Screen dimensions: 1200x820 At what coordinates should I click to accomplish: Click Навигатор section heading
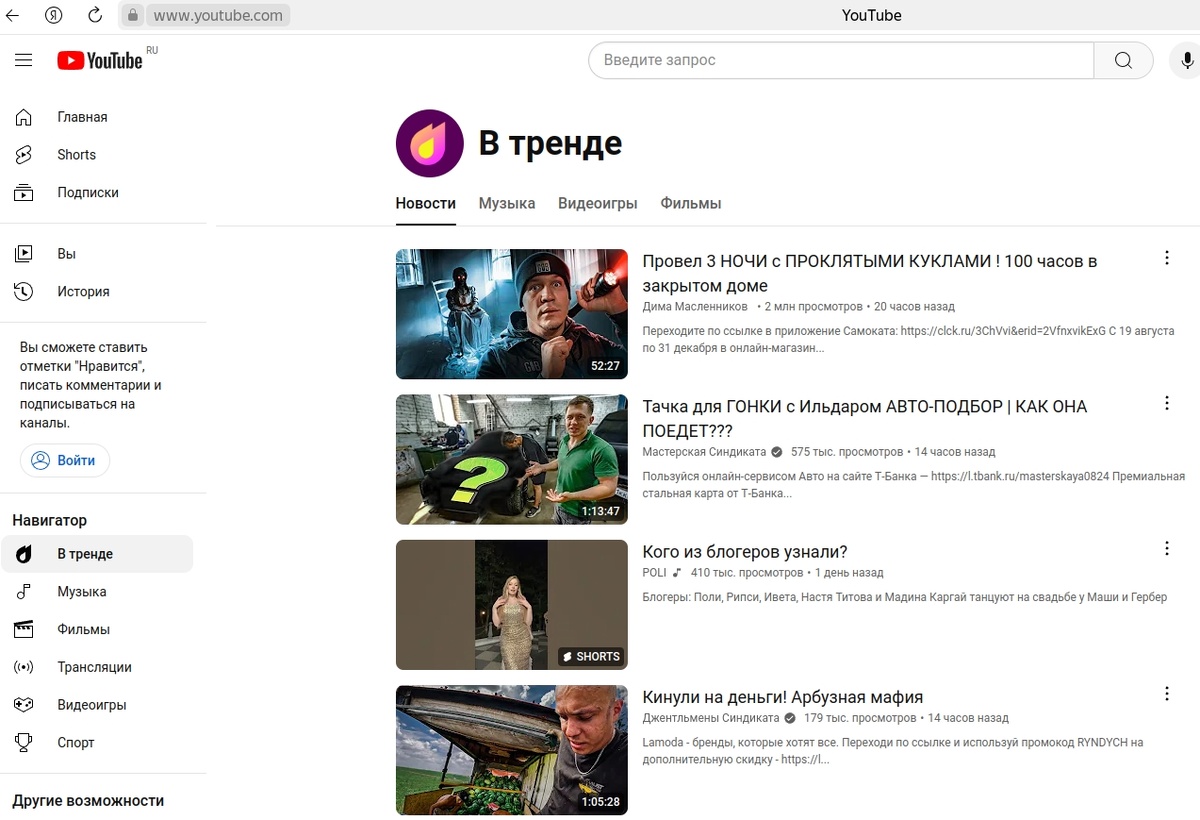tap(50, 520)
